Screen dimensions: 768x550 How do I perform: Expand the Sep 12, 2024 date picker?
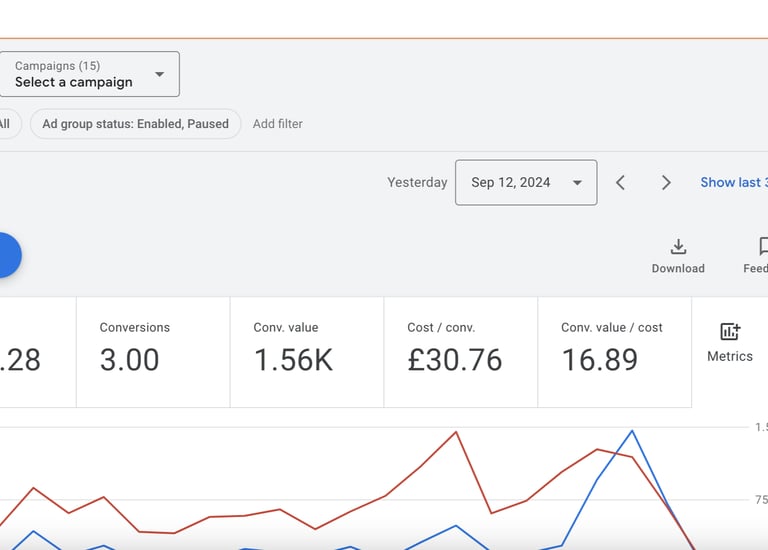(526, 183)
